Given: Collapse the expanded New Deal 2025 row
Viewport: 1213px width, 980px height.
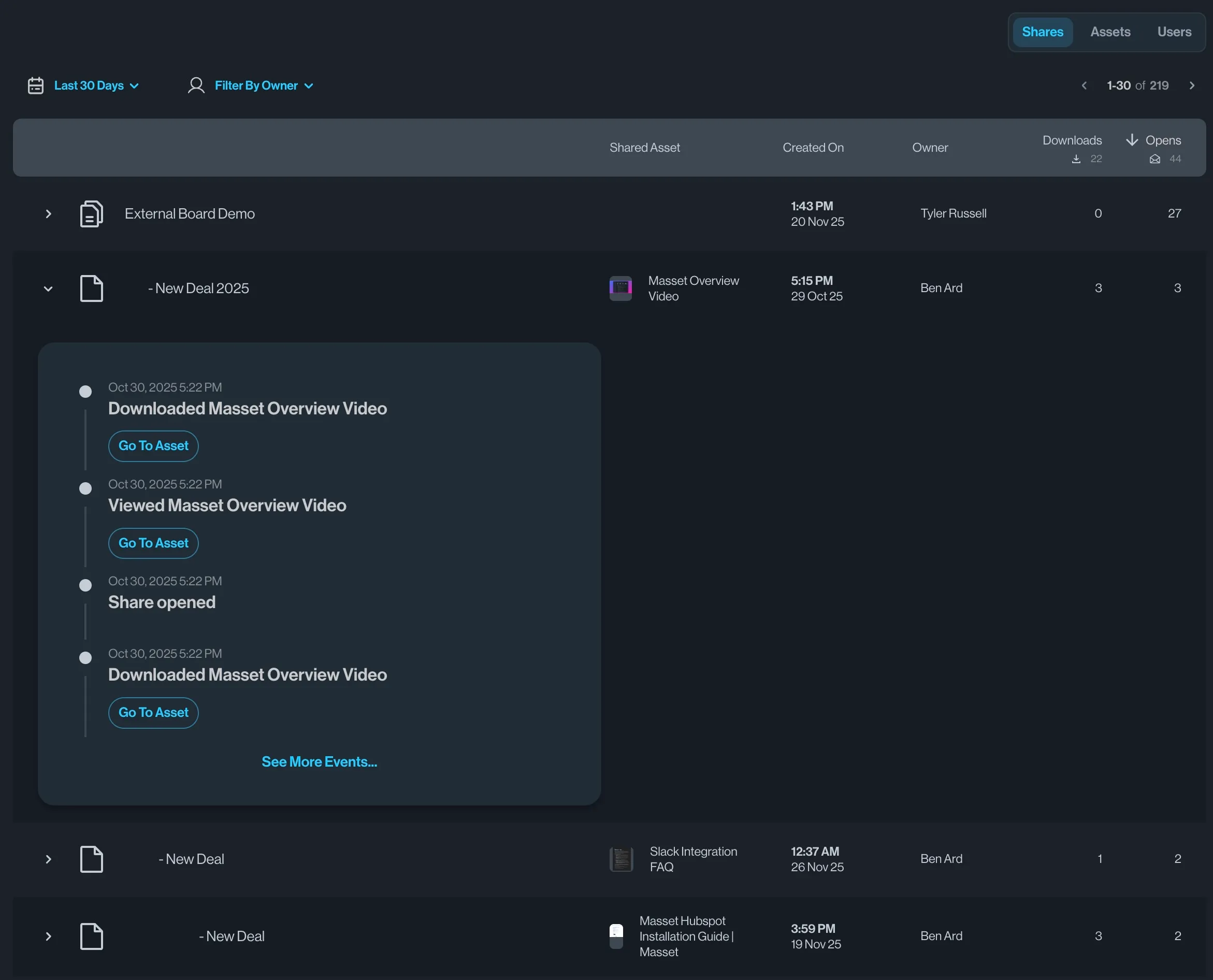Looking at the screenshot, I should [x=49, y=289].
